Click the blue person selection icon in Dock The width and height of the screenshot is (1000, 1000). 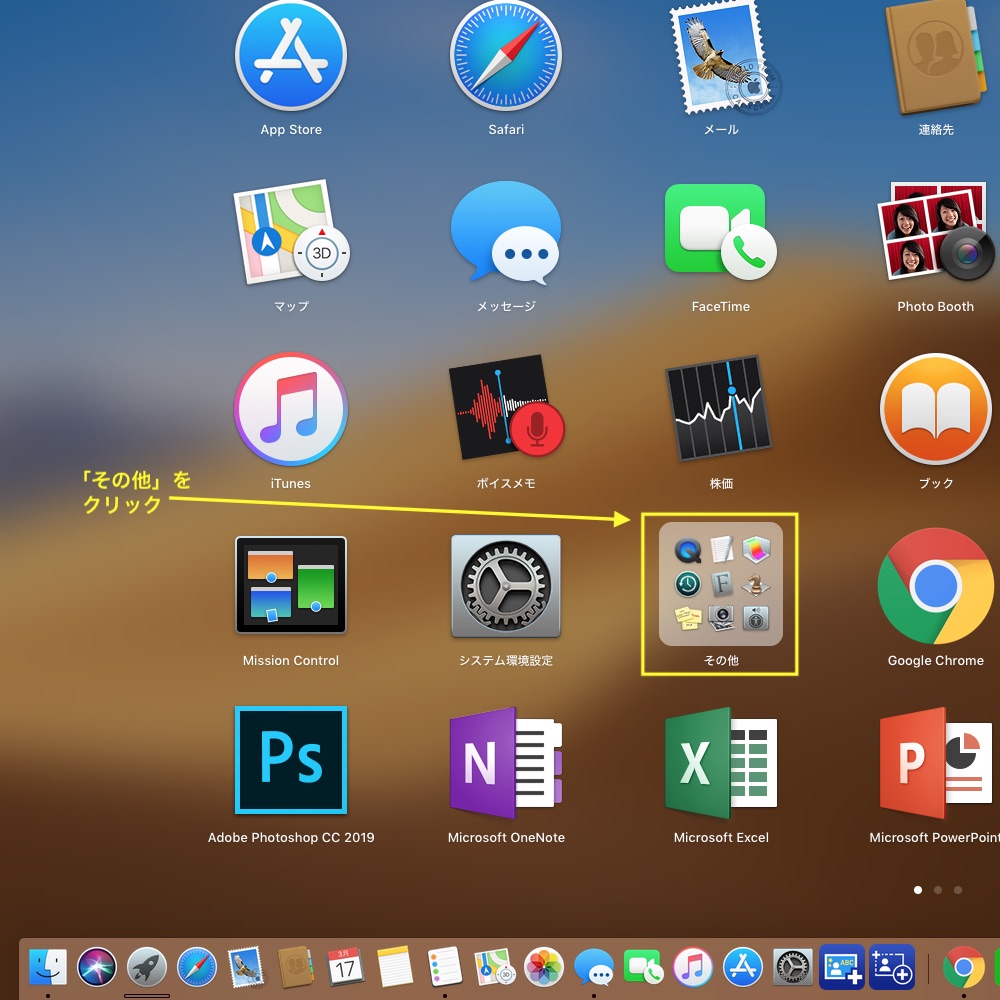pyautogui.click(x=892, y=967)
